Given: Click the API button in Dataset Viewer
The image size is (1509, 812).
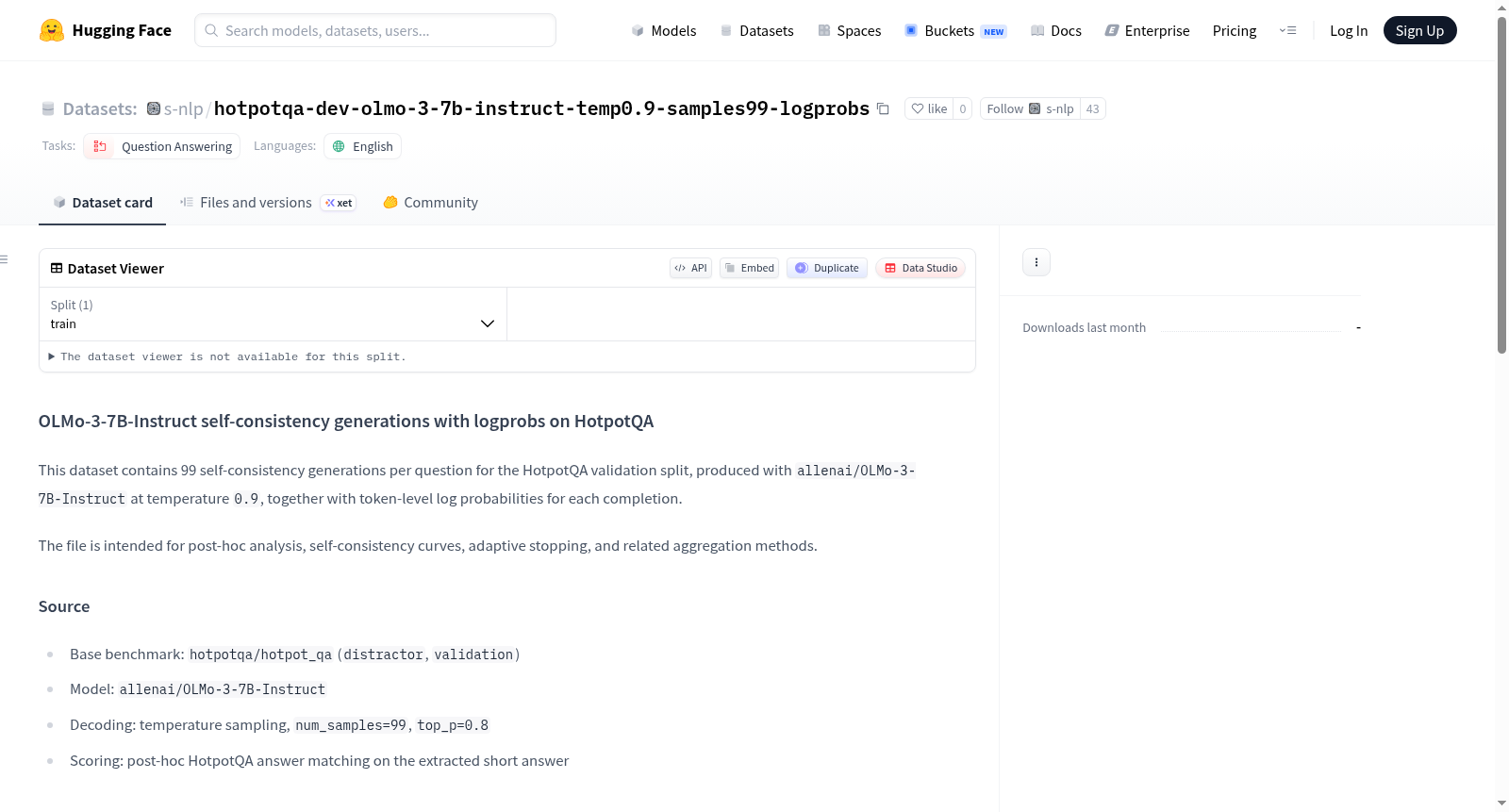Looking at the screenshot, I should 690,268.
